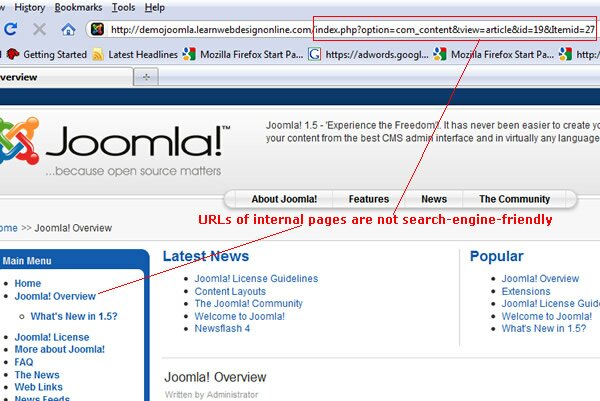Open The Joomla! Community news link
The image size is (600, 401).
(248, 303)
